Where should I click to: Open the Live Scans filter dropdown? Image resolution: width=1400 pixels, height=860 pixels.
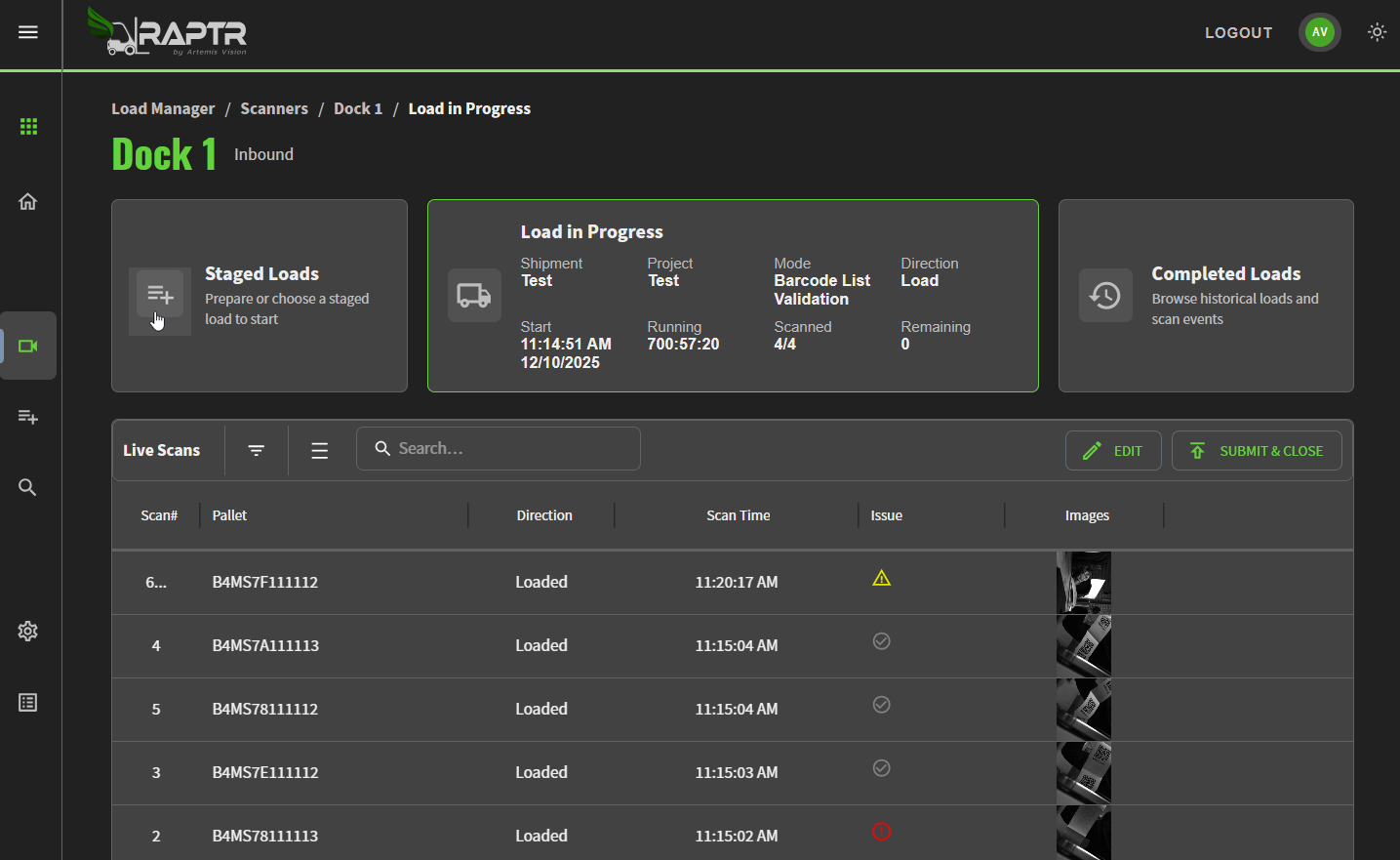point(257,451)
